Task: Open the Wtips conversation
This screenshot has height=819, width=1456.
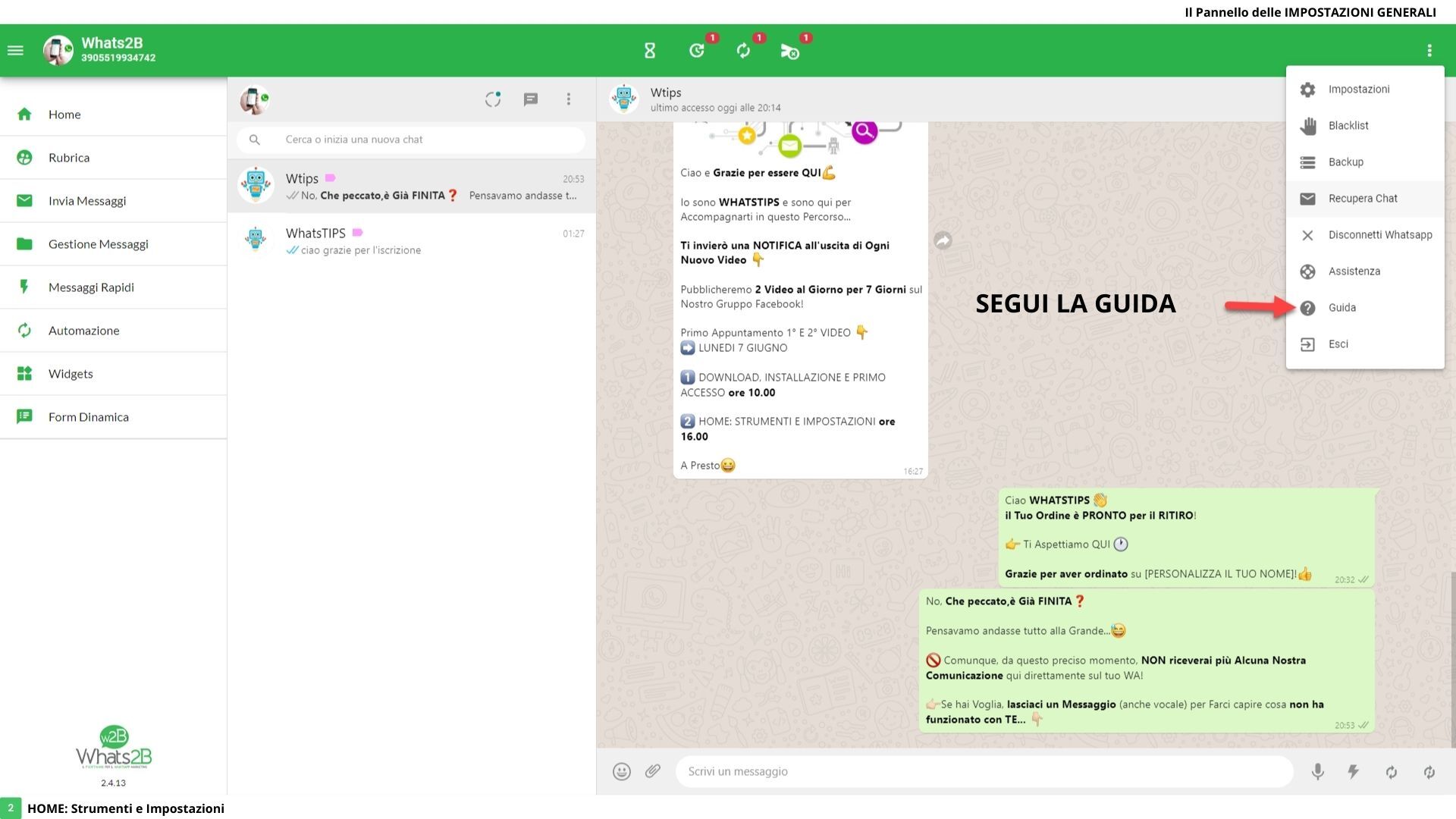Action: [x=412, y=187]
